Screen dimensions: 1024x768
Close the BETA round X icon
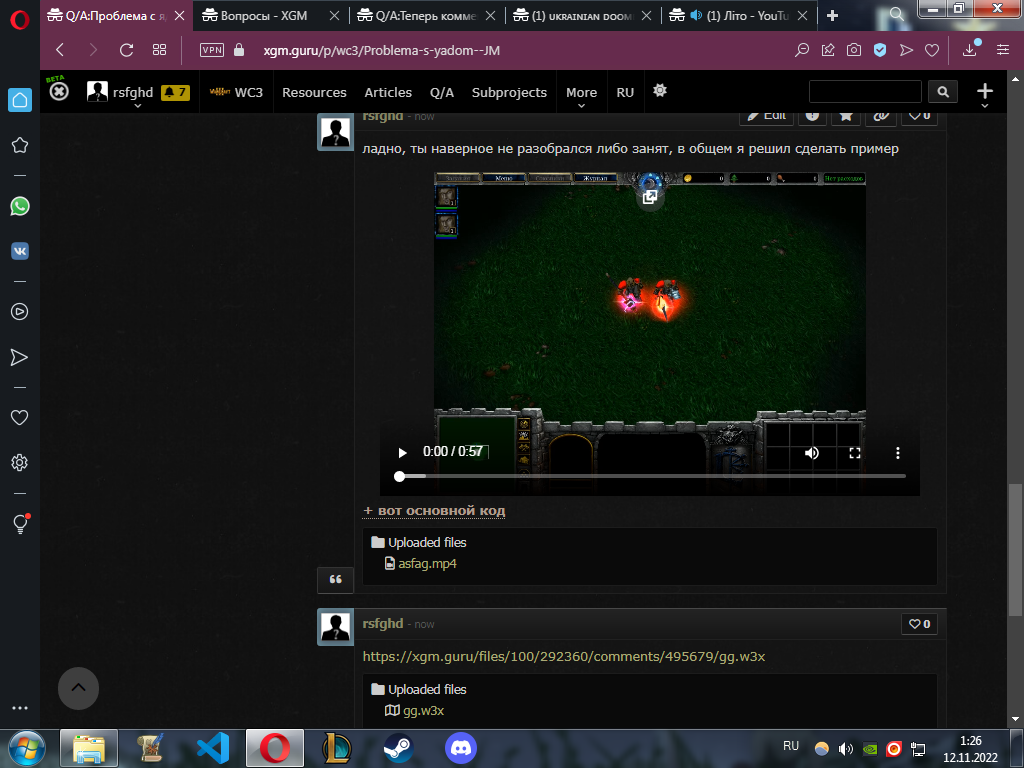[59, 91]
